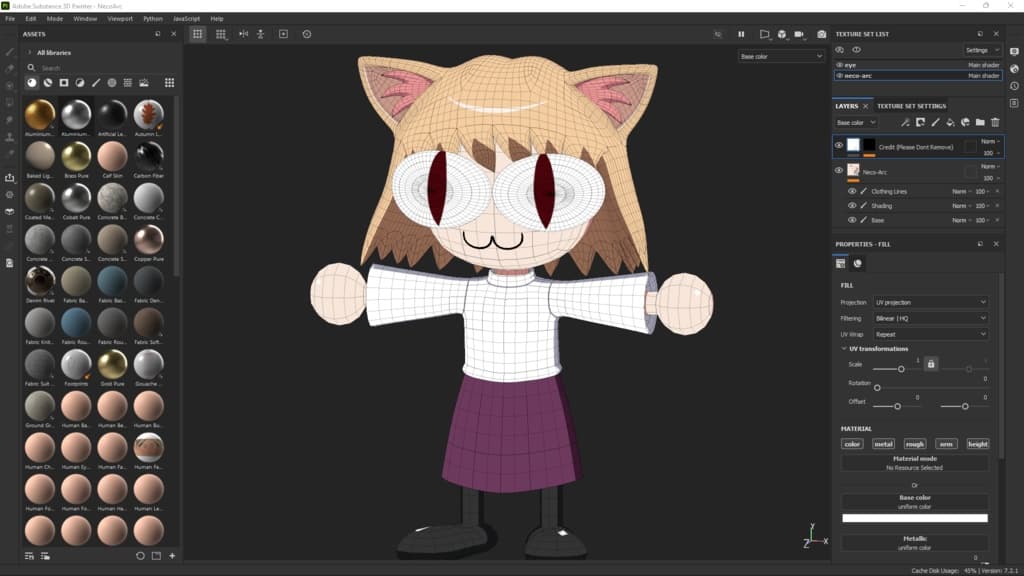Image resolution: width=1024 pixels, height=576 pixels.
Task: Click the trash icon to delete layer
Action: tap(995, 122)
